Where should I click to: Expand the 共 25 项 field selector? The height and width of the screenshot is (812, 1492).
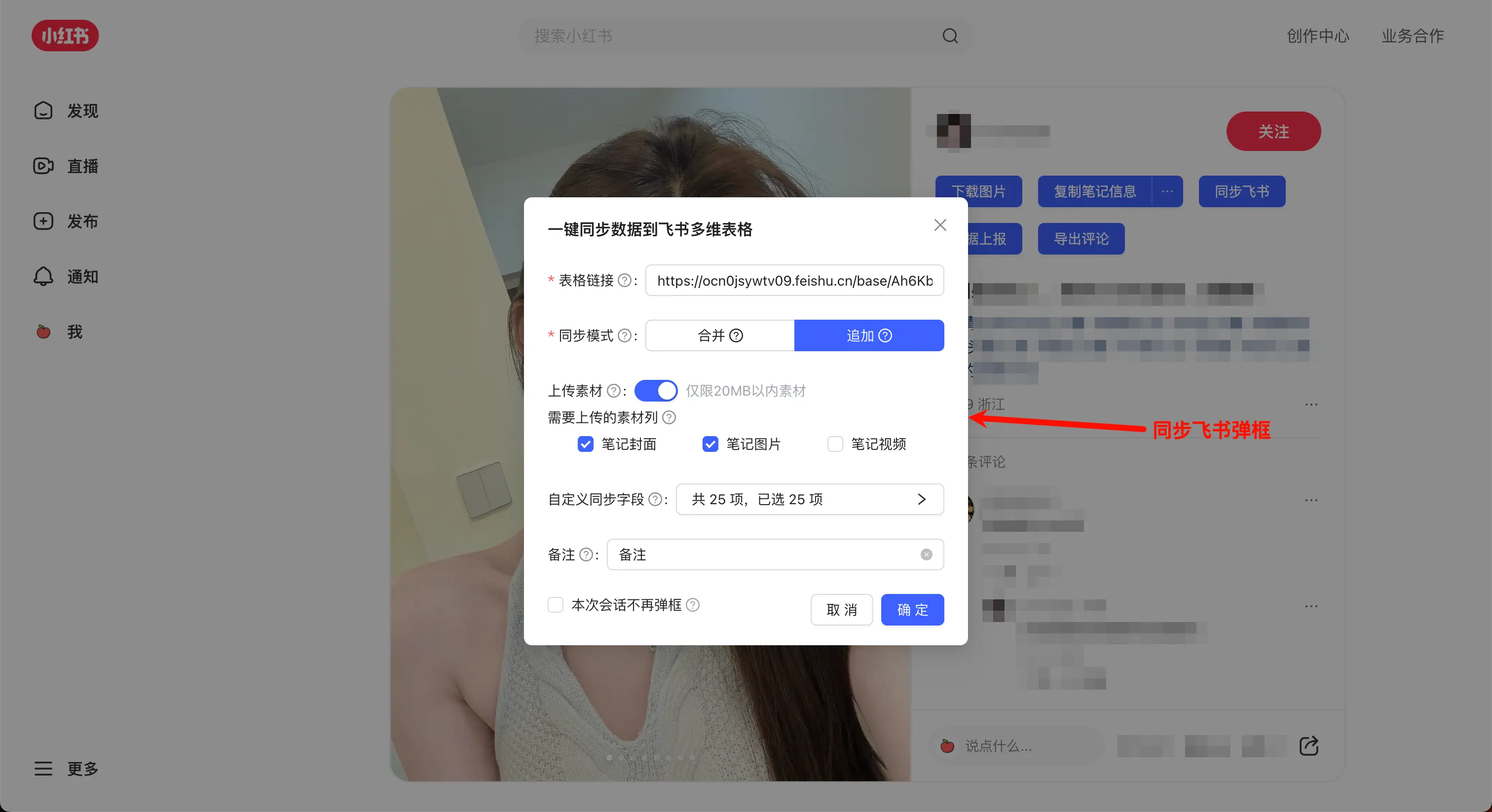pos(810,499)
